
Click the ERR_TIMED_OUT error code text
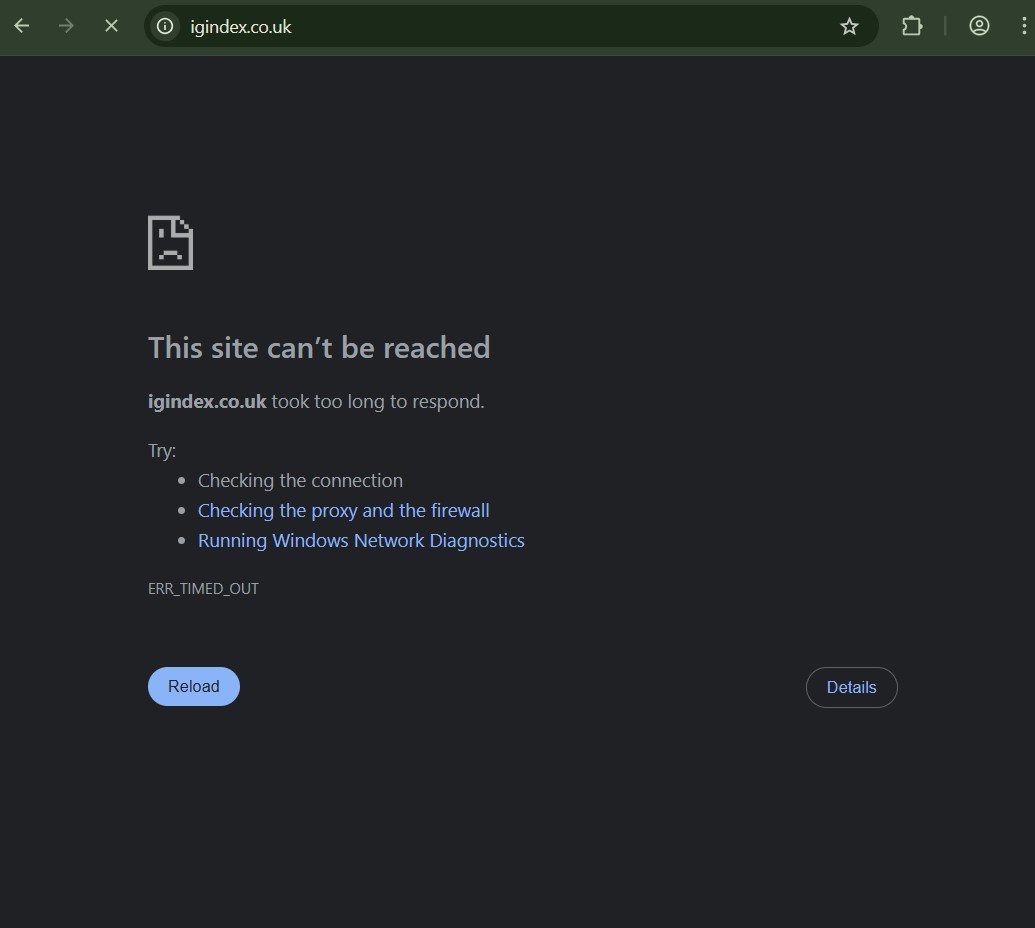point(203,588)
